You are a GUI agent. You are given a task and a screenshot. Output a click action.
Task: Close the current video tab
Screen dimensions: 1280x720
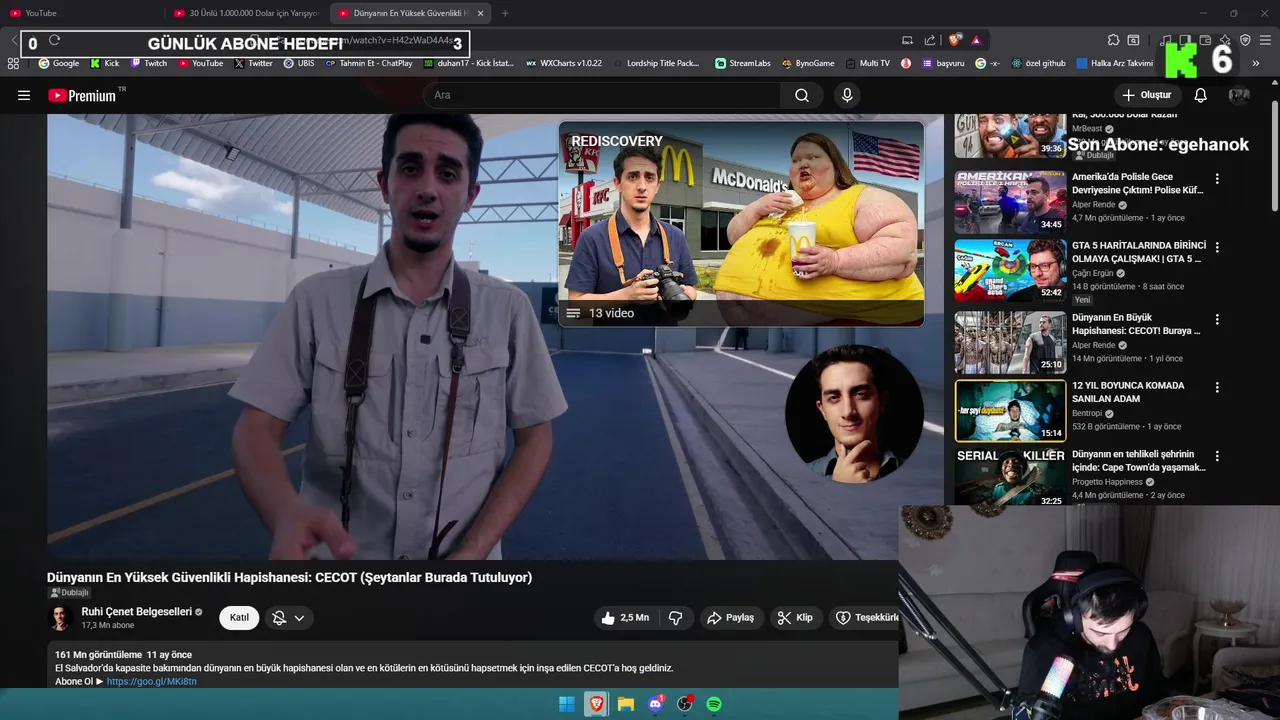point(480,13)
